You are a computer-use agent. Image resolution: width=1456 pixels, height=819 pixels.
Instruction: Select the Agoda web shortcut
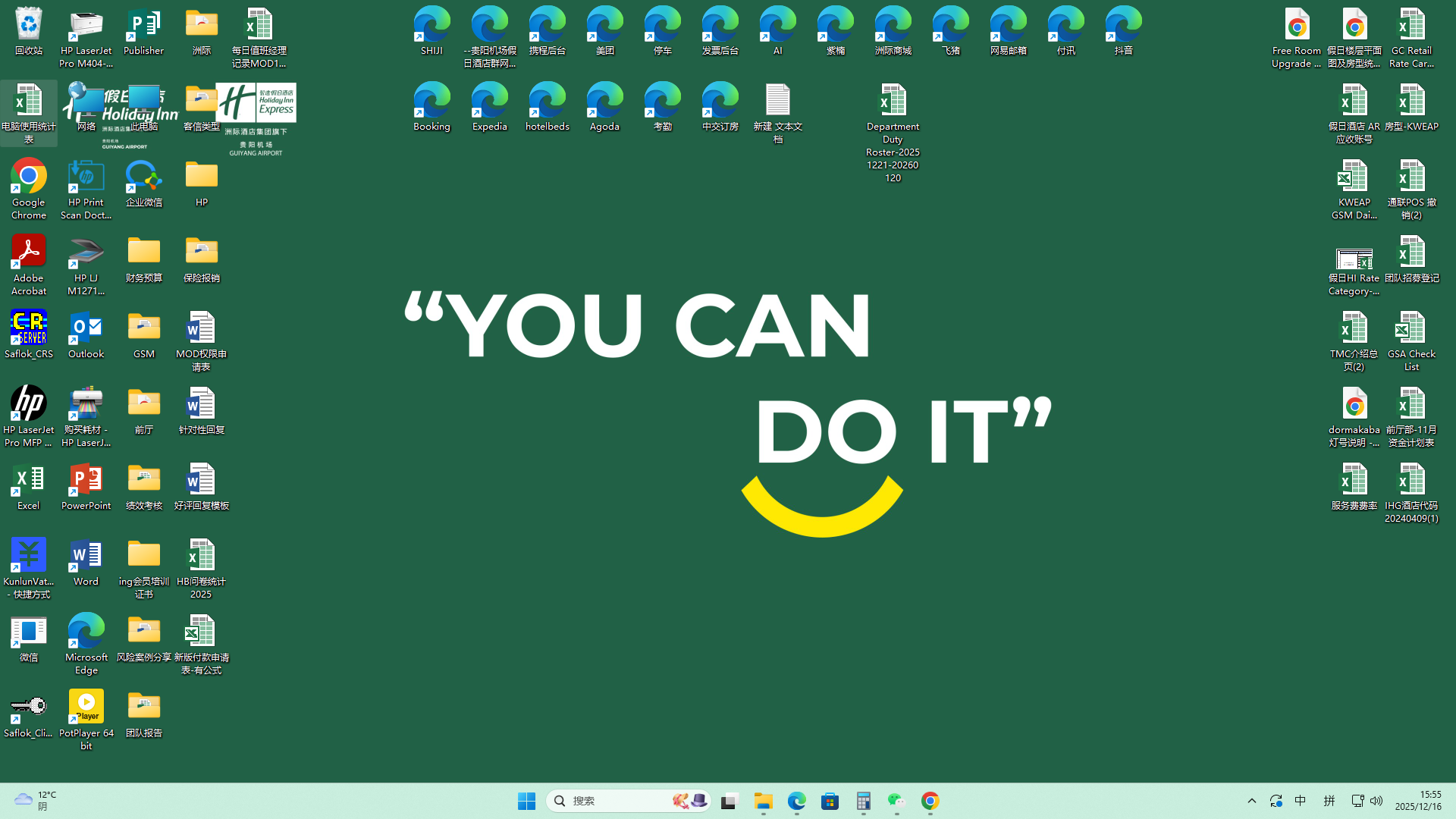tap(604, 106)
